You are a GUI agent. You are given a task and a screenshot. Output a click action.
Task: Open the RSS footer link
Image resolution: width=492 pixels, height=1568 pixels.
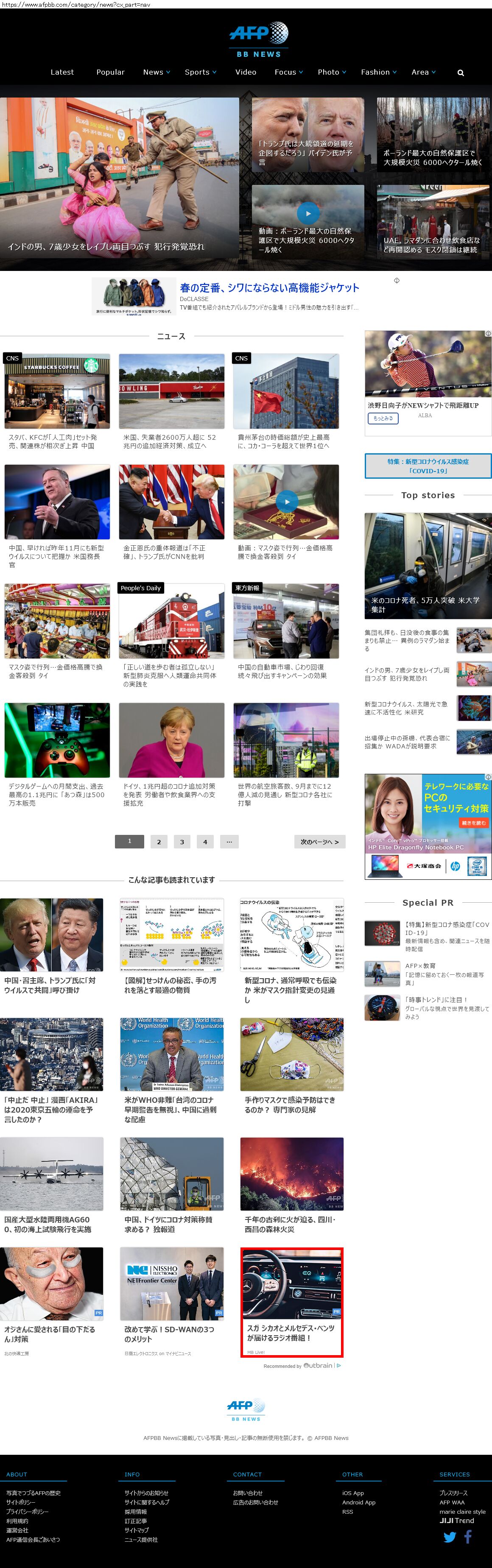click(348, 1511)
